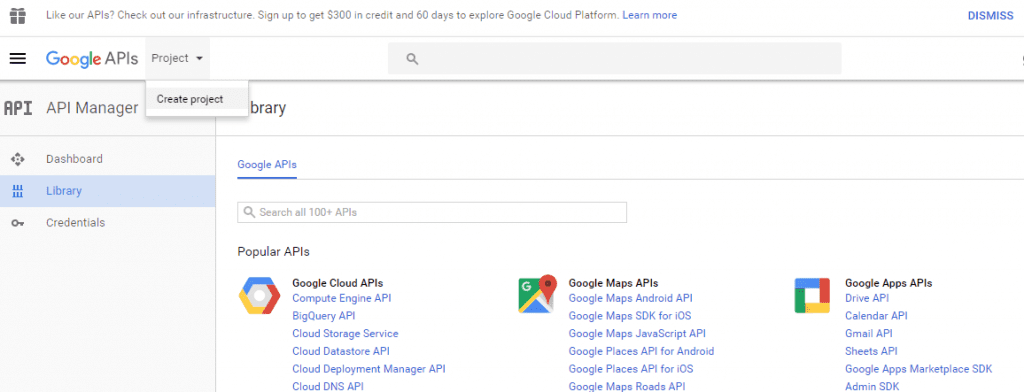Expand the Project dropdown
Viewport: 1024px width, 392px height.
point(177,58)
